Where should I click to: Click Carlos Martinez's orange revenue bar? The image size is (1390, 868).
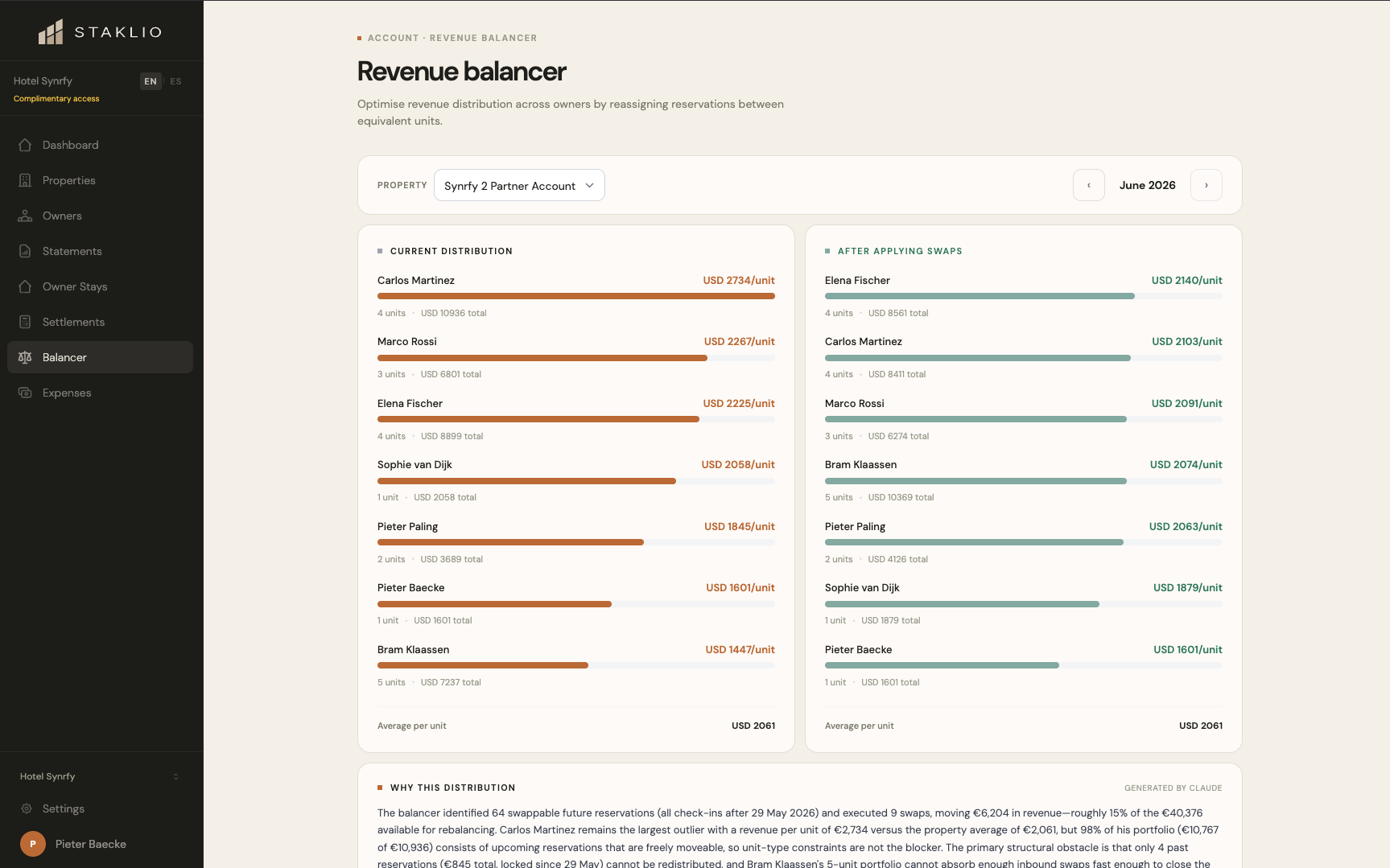pyautogui.click(x=576, y=296)
